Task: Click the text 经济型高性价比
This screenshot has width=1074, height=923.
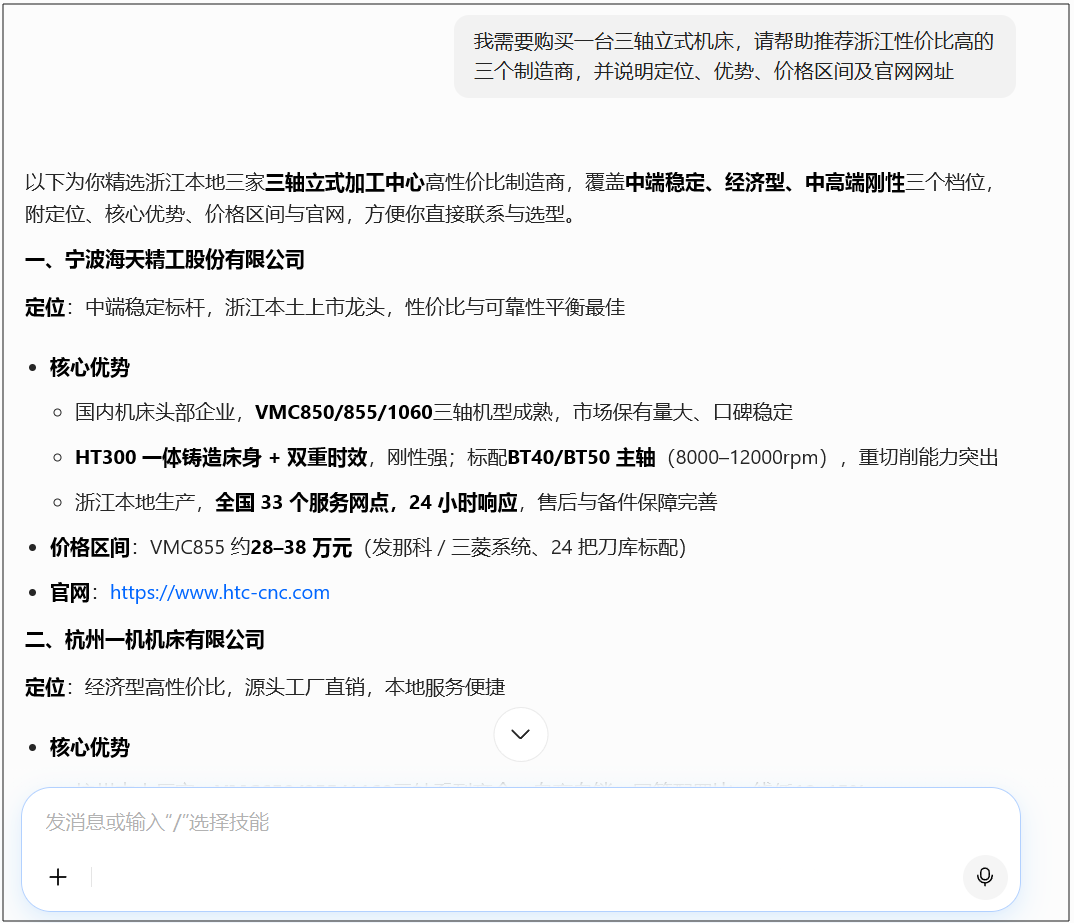Action: point(155,687)
